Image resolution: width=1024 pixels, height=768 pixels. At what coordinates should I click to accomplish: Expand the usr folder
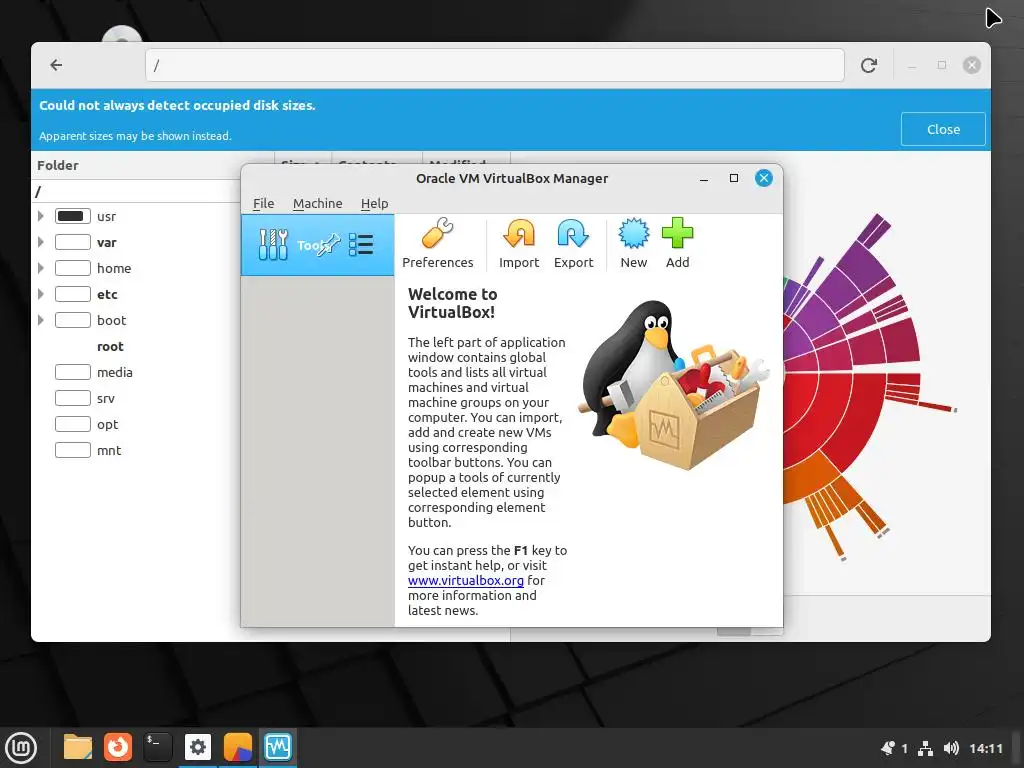point(40,216)
